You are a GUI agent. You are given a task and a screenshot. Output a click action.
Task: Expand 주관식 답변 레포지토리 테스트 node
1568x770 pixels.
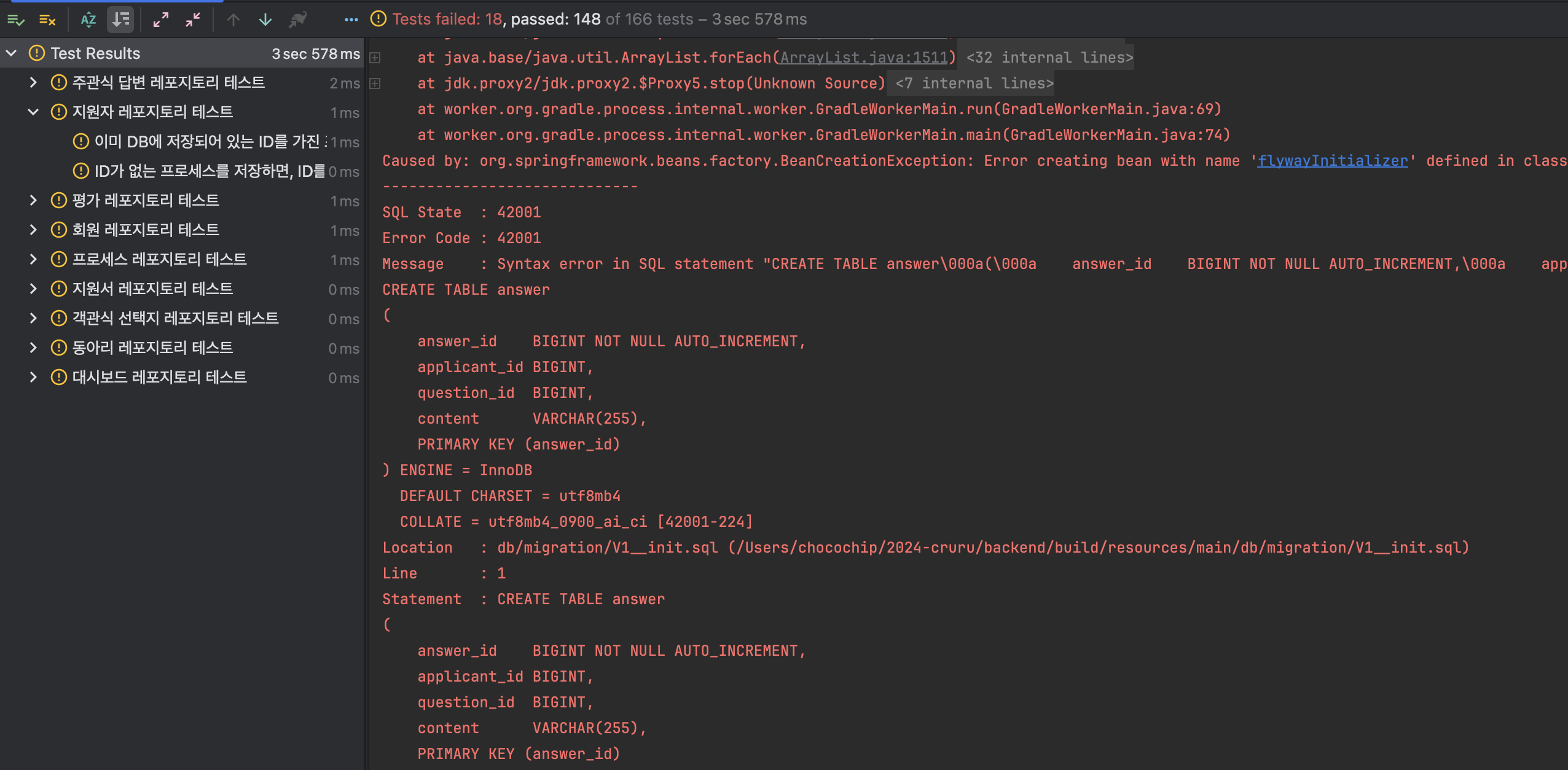point(33,82)
